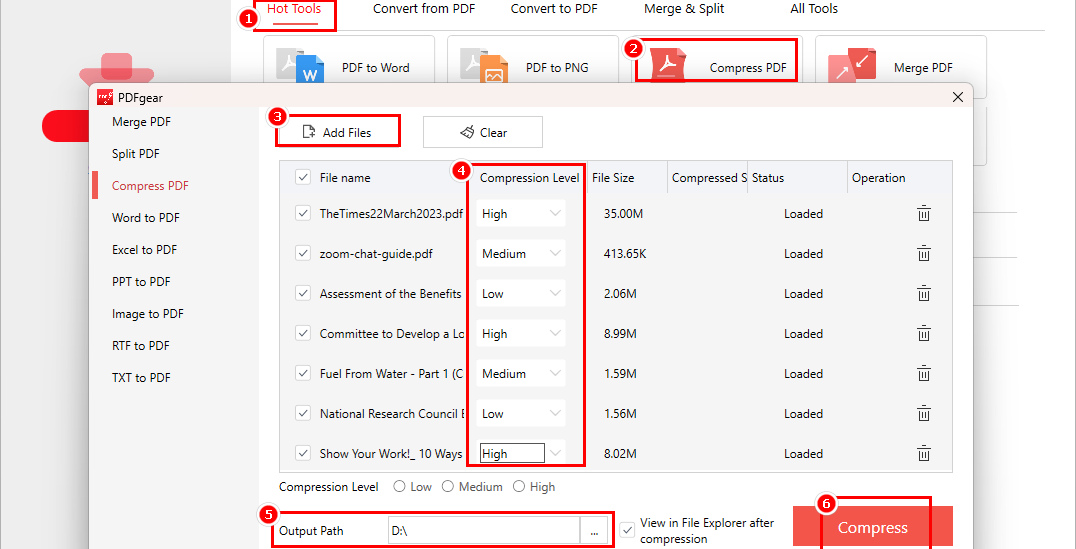Viewport: 1076px width, 549px height.
Task: Click the Status column header
Action: (768, 178)
